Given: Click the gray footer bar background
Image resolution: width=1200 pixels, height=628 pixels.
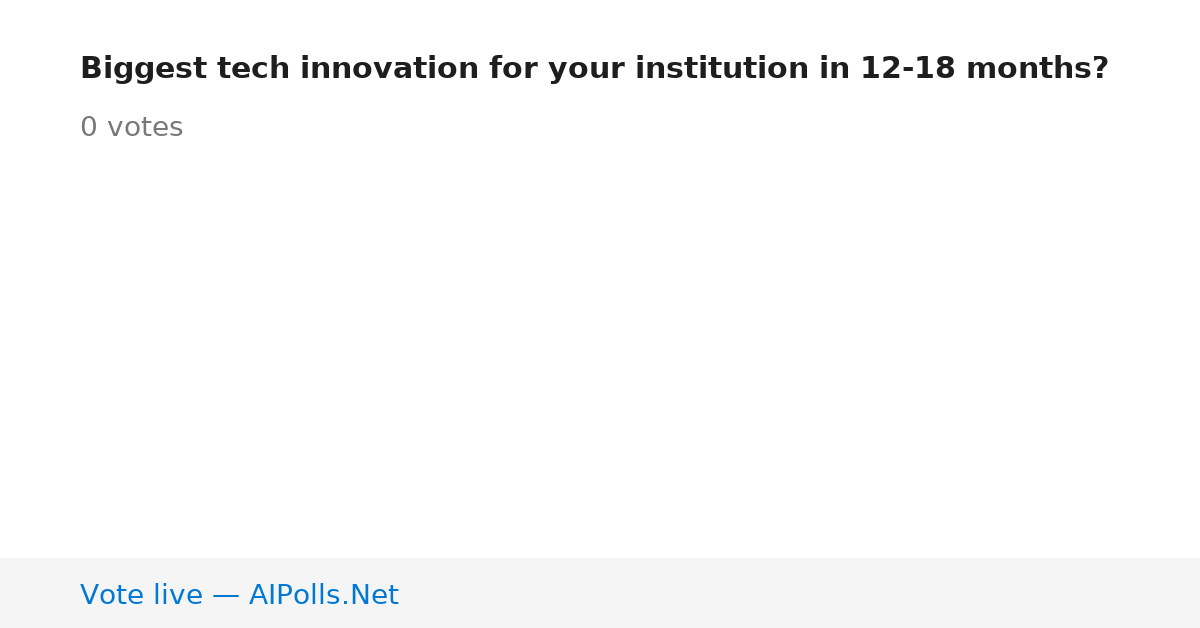Looking at the screenshot, I should coord(800,593).
